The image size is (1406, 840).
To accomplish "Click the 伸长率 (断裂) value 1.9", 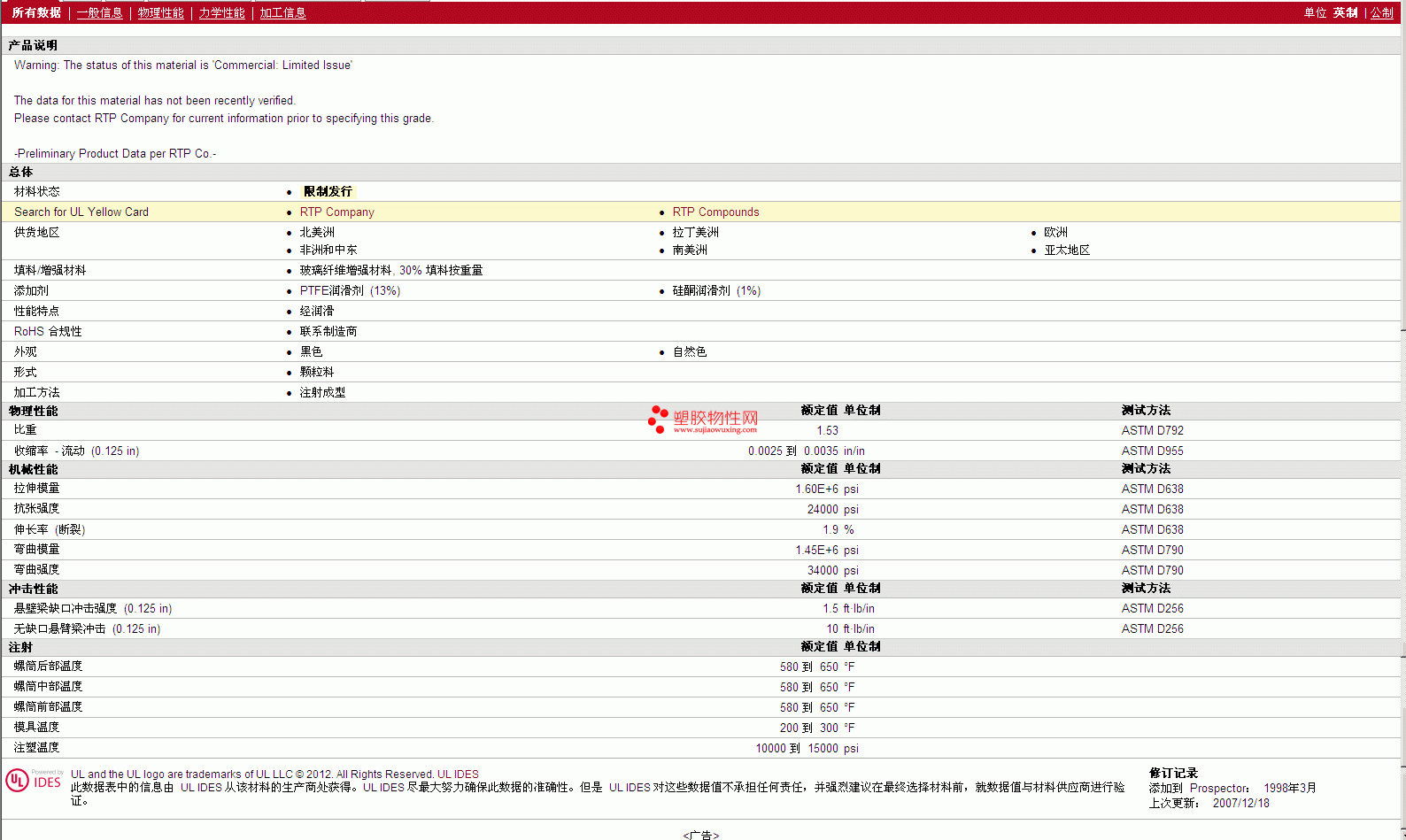I will pyautogui.click(x=830, y=529).
